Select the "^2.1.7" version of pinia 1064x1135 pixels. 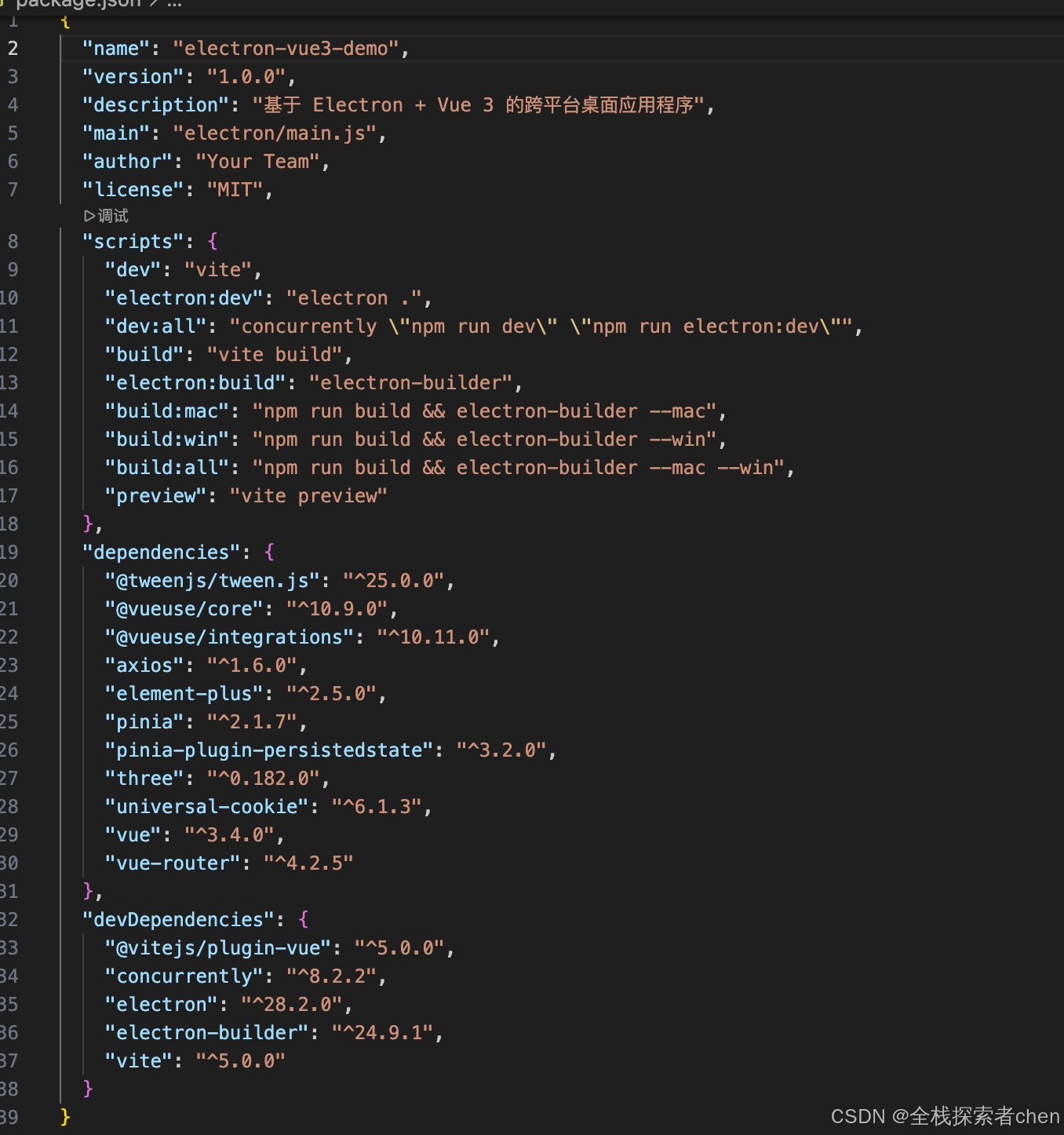252,722
